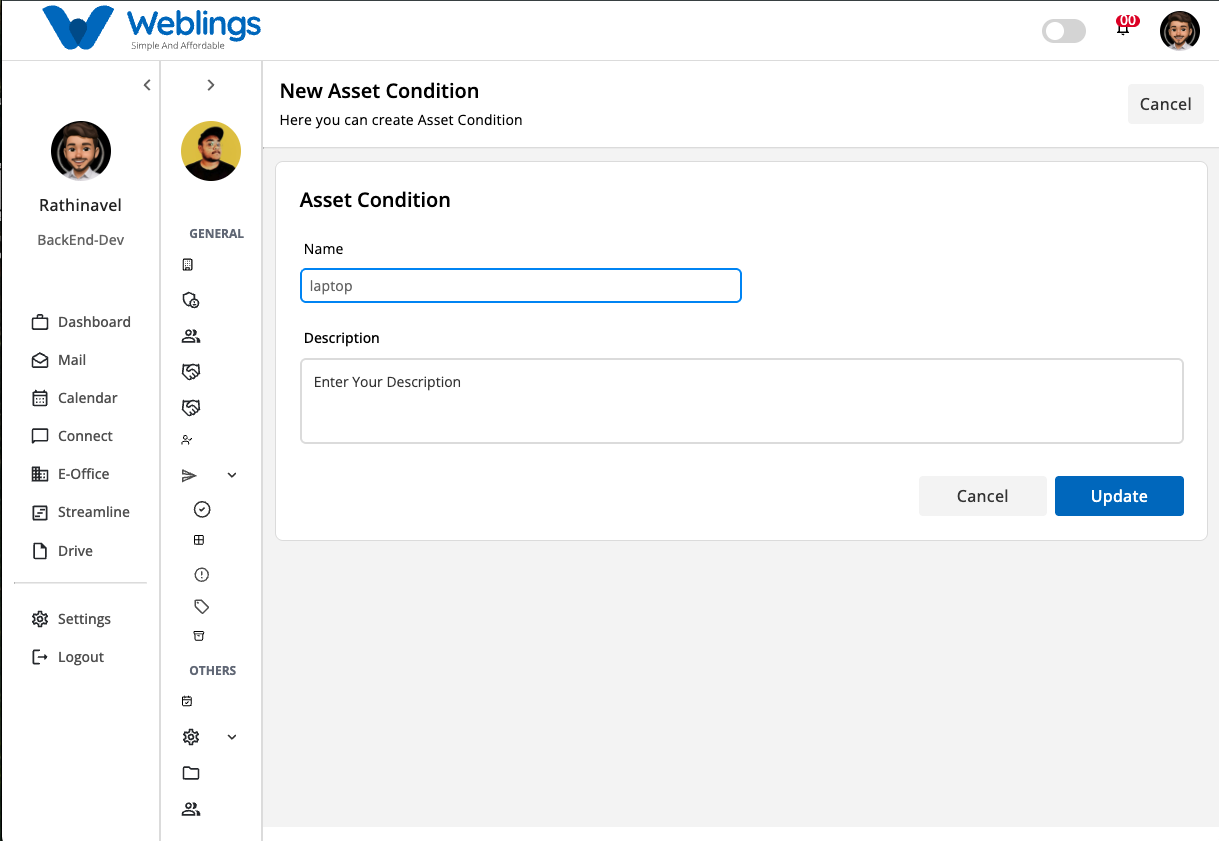
Task: Open Mail from the sidebar
Action: click(x=59, y=360)
